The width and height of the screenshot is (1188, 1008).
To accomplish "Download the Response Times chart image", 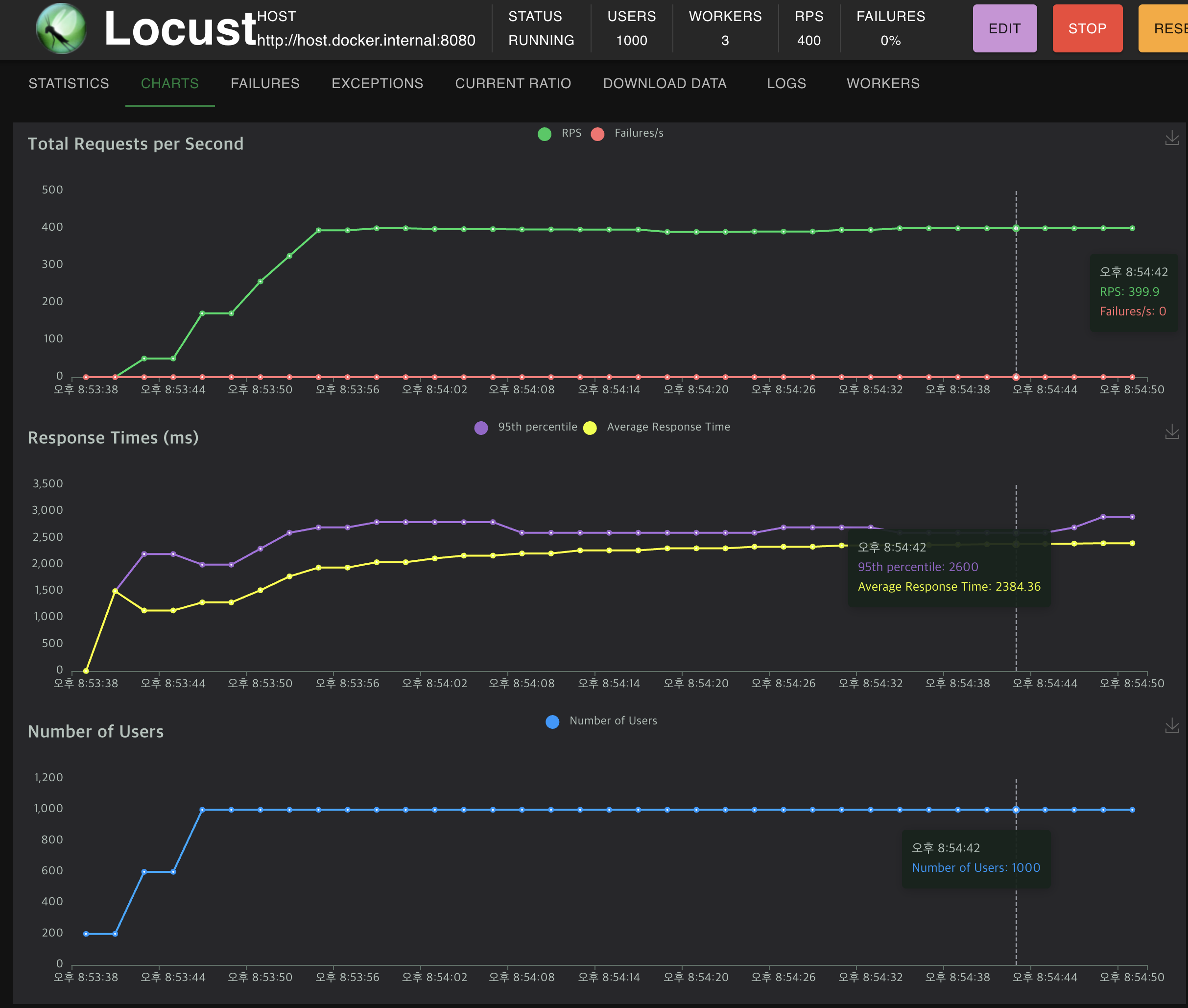I will point(1171,432).
